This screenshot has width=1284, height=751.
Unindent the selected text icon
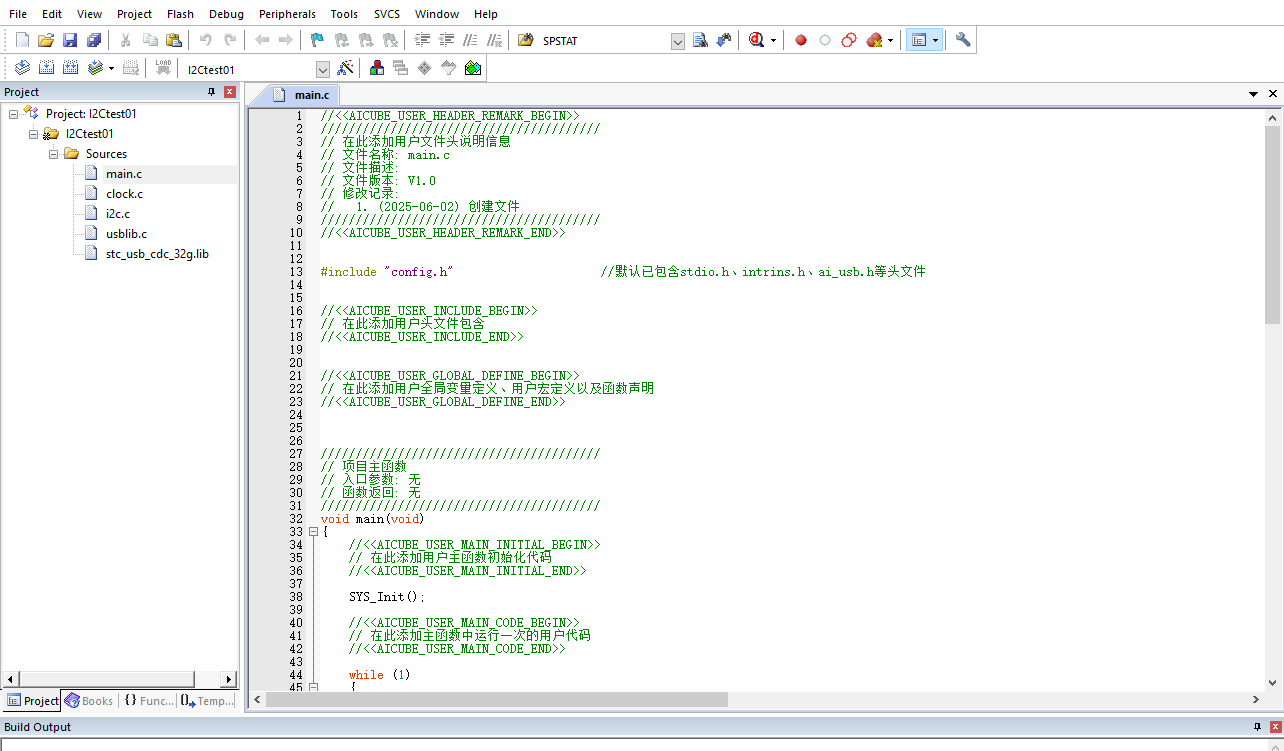click(446, 40)
